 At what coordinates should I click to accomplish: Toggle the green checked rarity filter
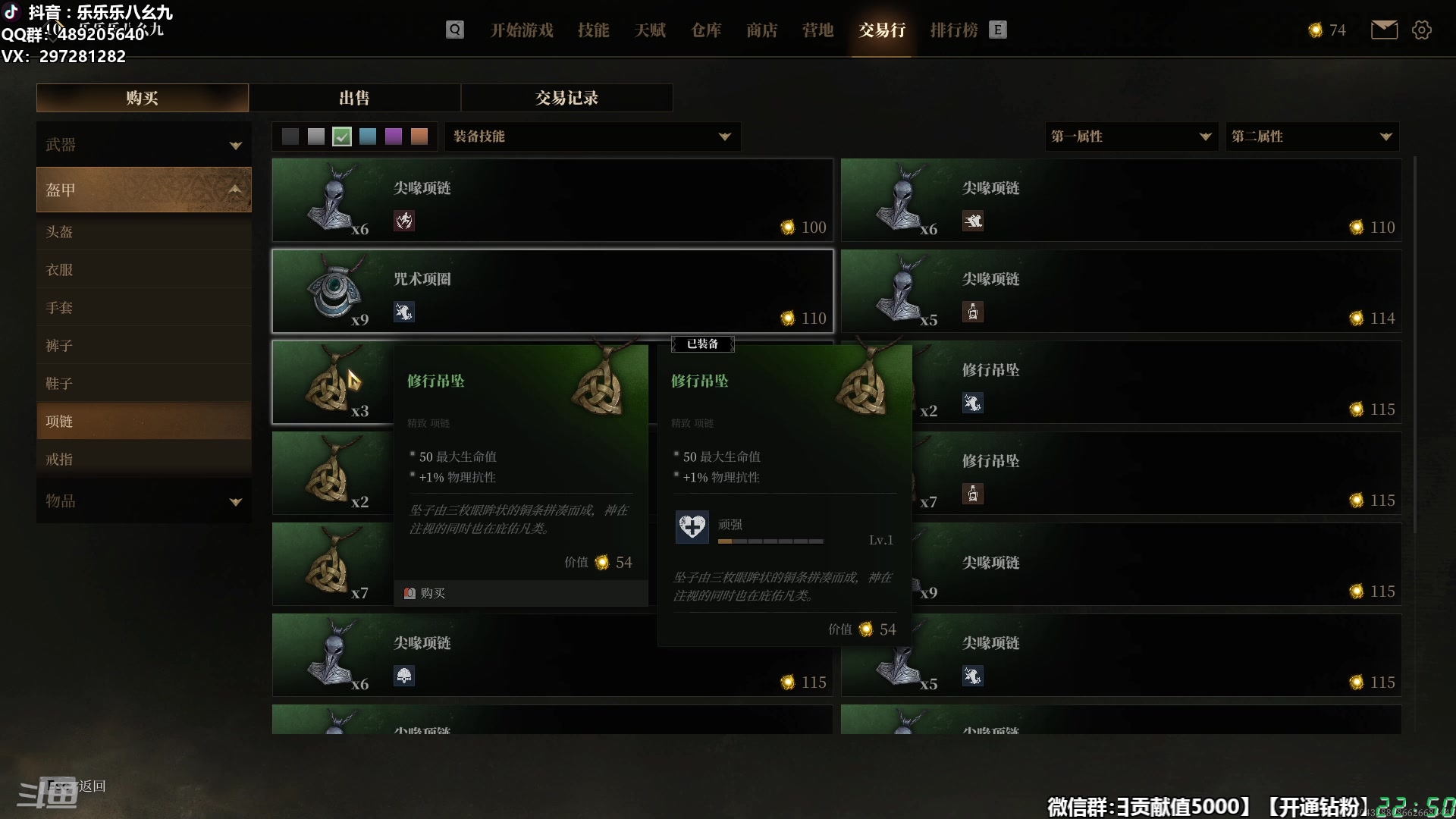[x=342, y=136]
